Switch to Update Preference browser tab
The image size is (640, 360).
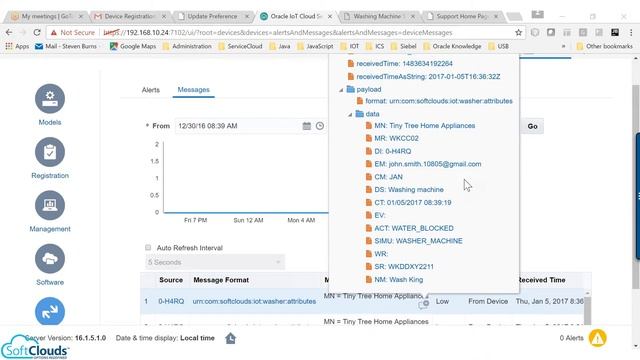[213, 16]
